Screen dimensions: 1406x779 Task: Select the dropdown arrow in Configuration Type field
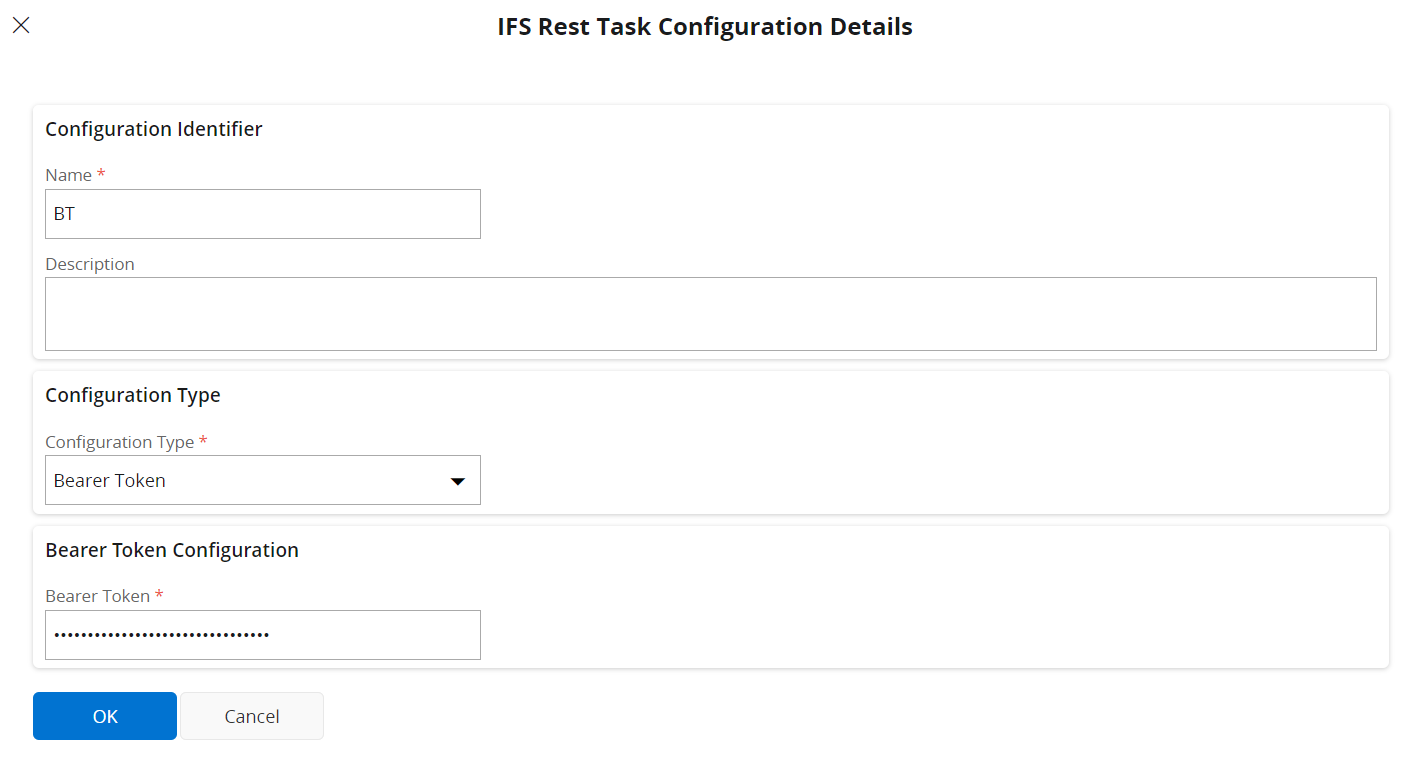coord(458,480)
